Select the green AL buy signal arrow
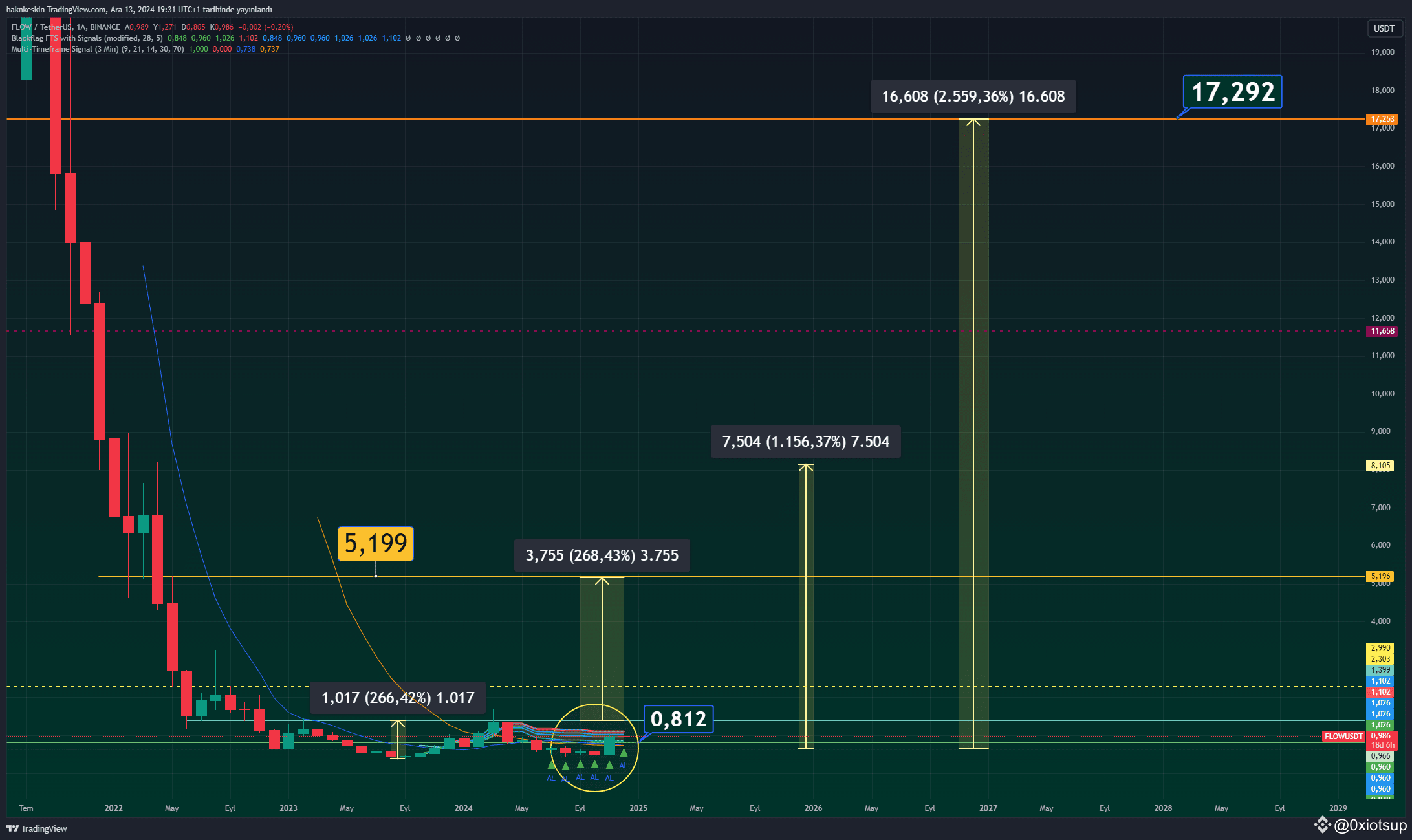Image resolution: width=1412 pixels, height=840 pixels. coord(580,765)
